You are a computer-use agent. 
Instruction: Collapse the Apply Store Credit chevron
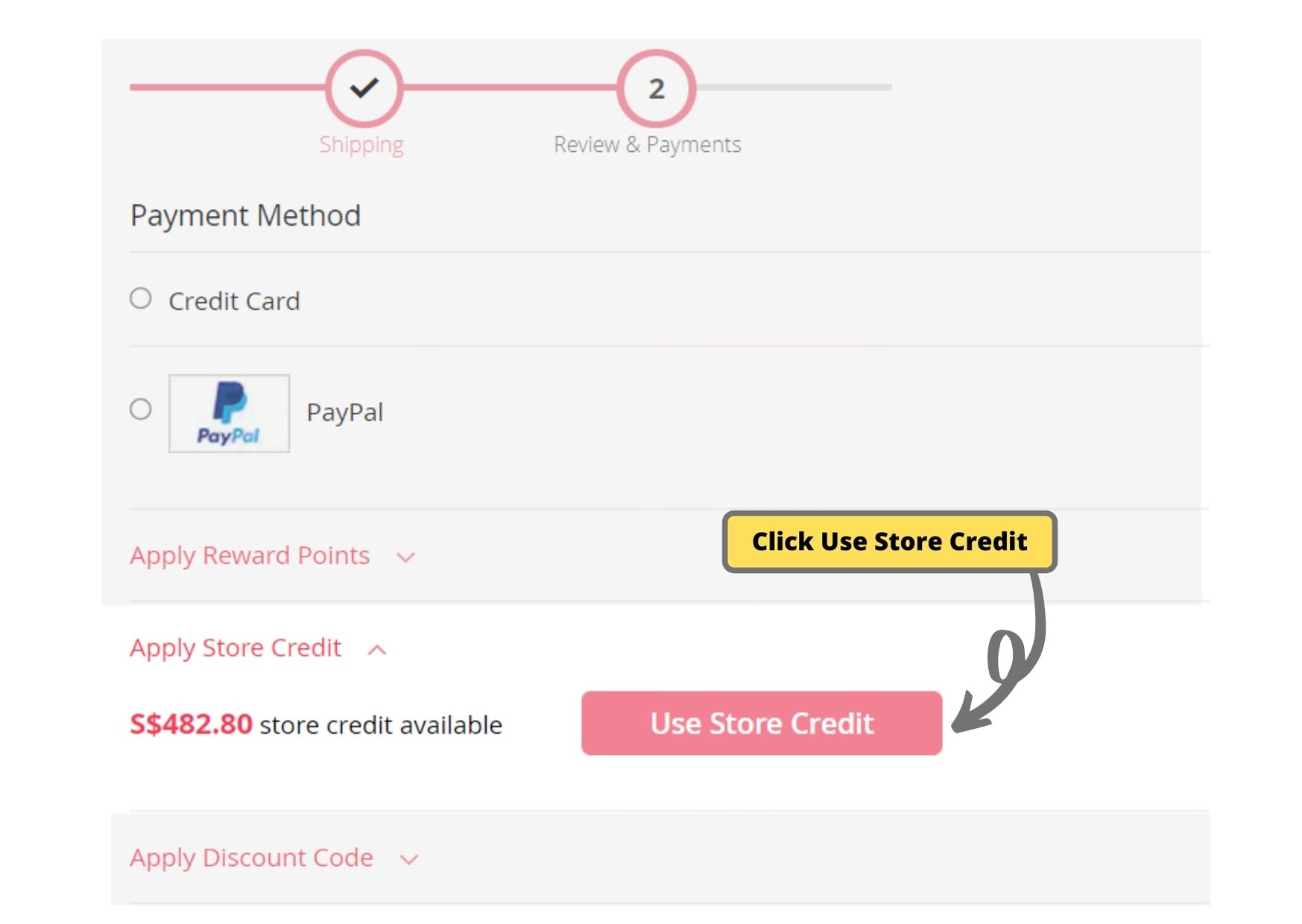[377, 650]
